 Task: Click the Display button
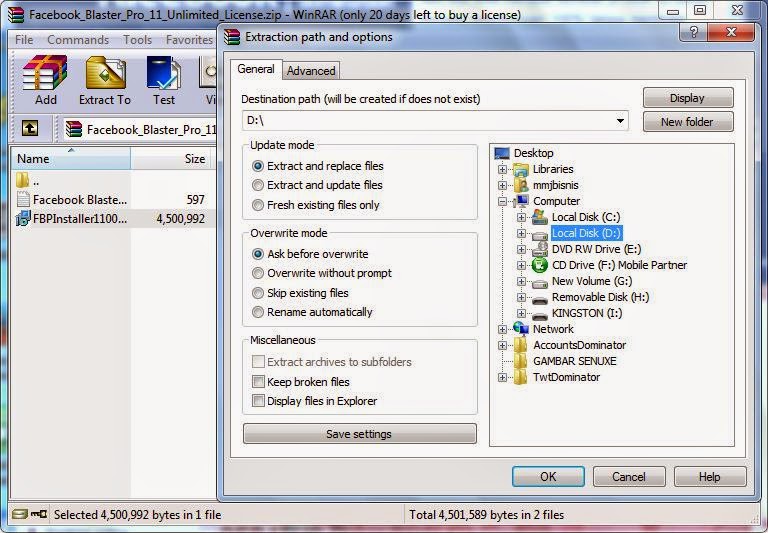[x=688, y=97]
